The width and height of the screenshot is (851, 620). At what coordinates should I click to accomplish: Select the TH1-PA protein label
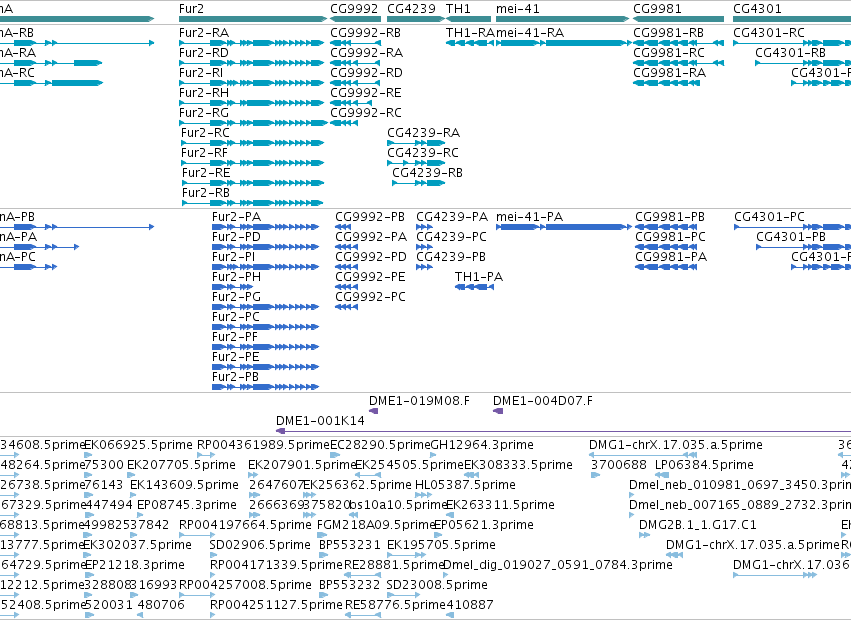(479, 277)
